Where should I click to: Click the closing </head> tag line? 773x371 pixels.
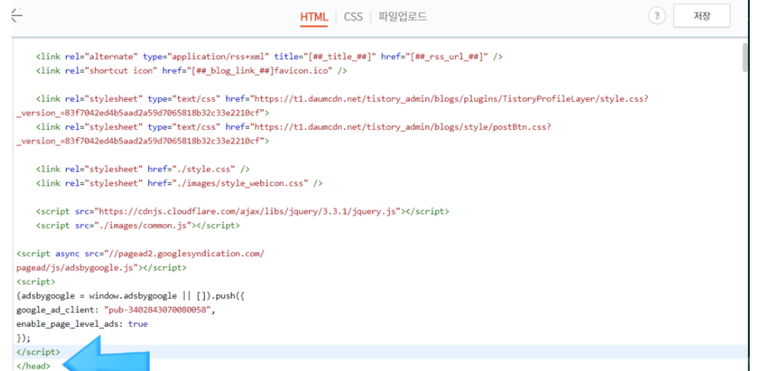[x=33, y=366]
